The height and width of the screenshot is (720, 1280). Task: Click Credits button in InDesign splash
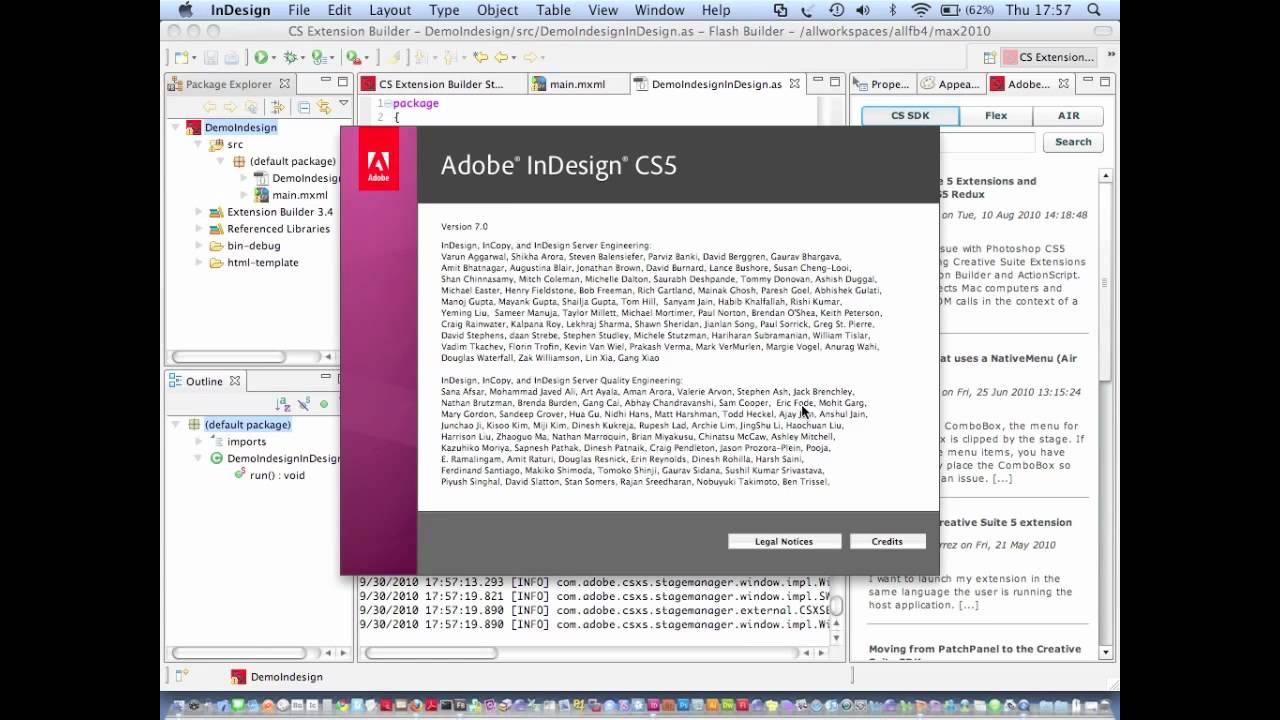(x=887, y=541)
